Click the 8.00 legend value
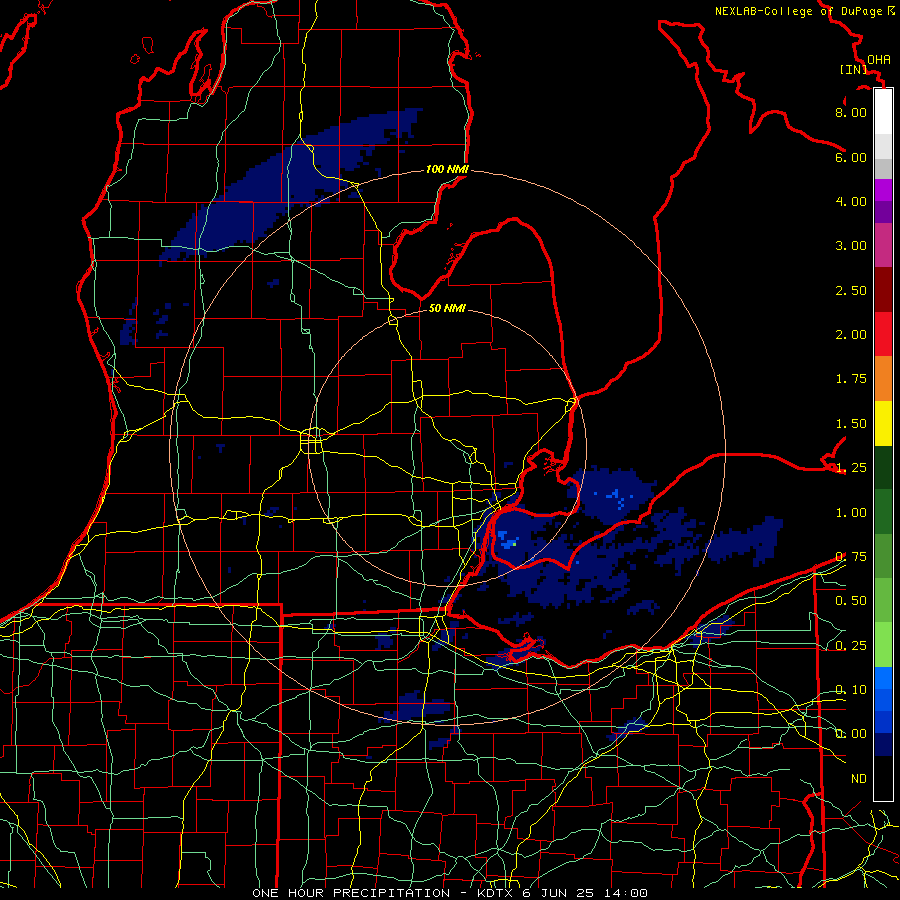This screenshot has width=900, height=900. 851,112
